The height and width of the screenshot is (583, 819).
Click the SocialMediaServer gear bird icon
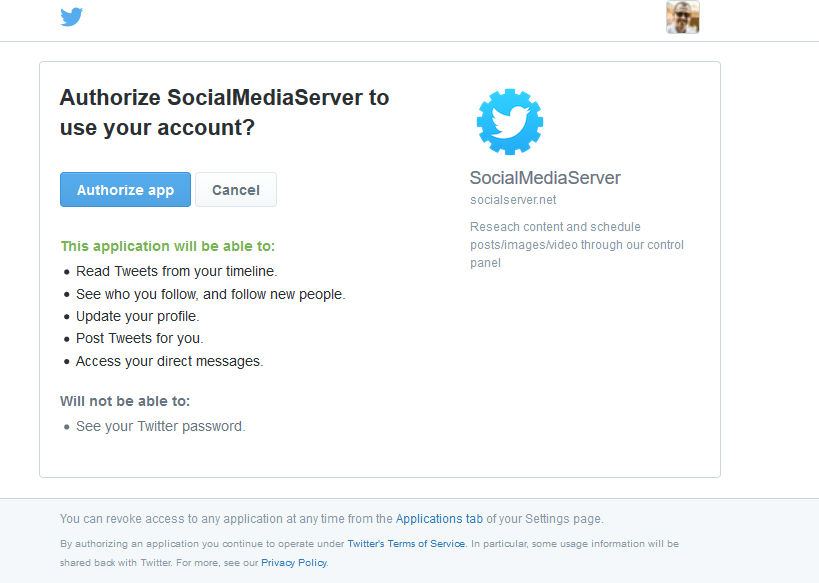[x=510, y=122]
